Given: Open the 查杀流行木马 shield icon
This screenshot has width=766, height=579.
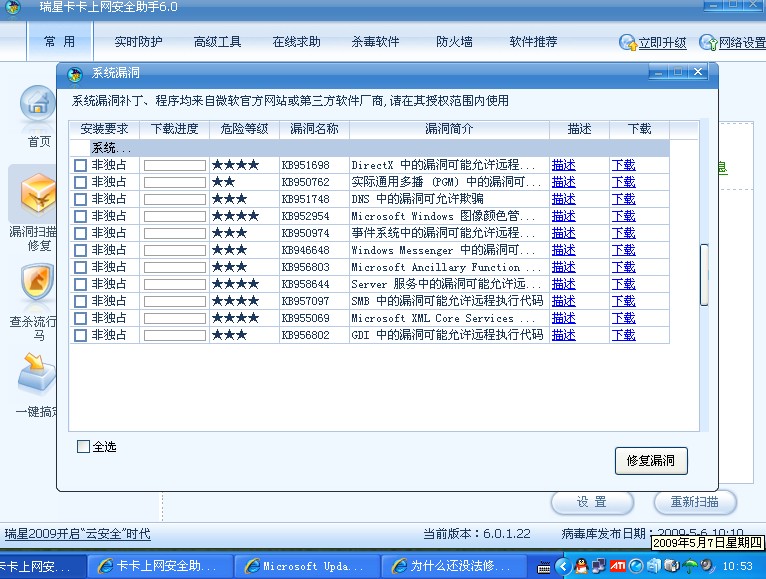Looking at the screenshot, I should (x=38, y=285).
